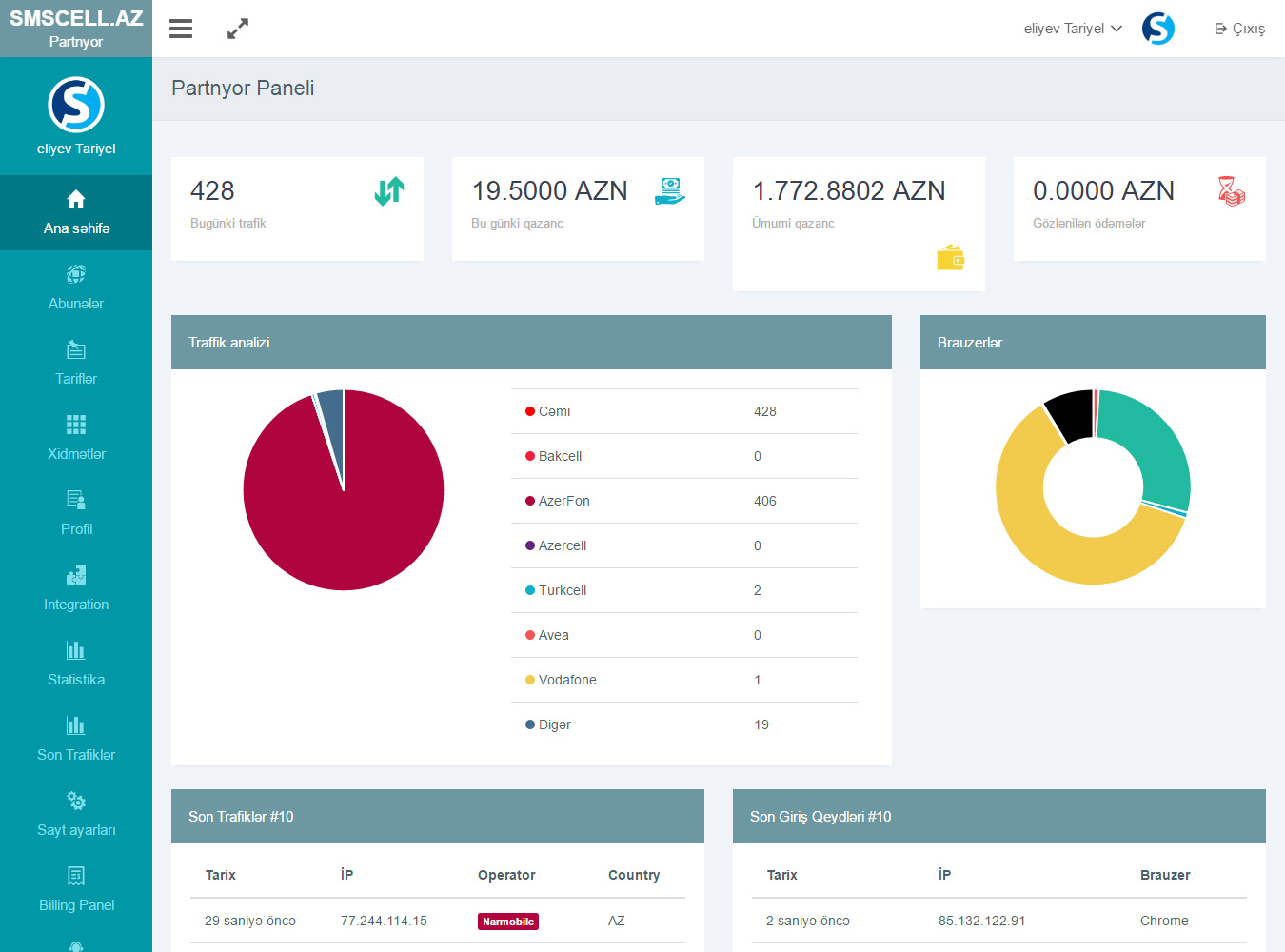1285x952 pixels.
Task: Click the user avatar logo in the top bar
Action: (x=1157, y=29)
